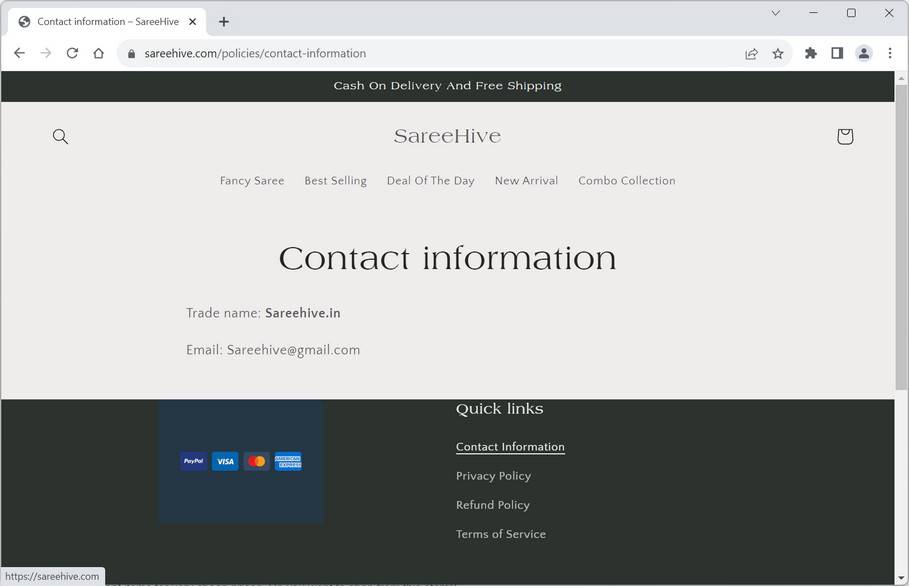This screenshot has width=909, height=586.
Task: Open the Privacy Policy link
Action: click(x=493, y=475)
